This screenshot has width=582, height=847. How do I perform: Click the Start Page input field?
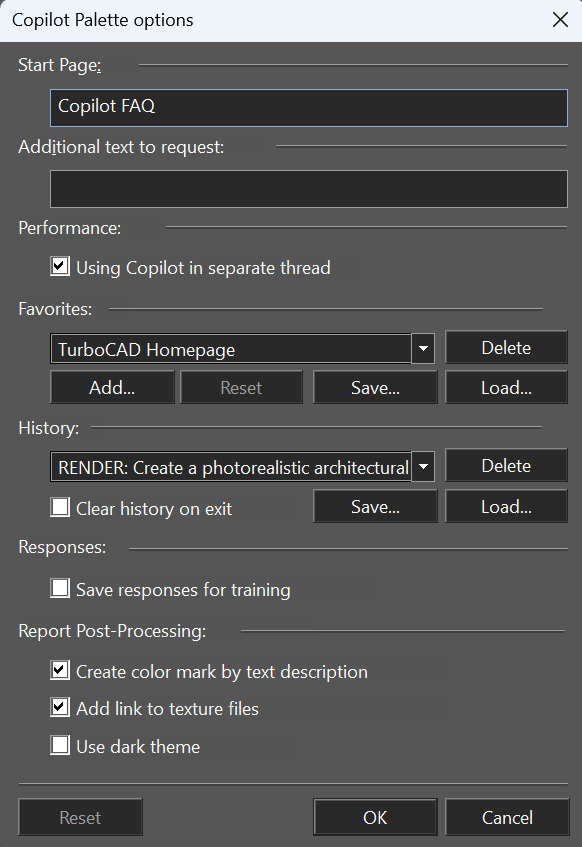tap(309, 107)
